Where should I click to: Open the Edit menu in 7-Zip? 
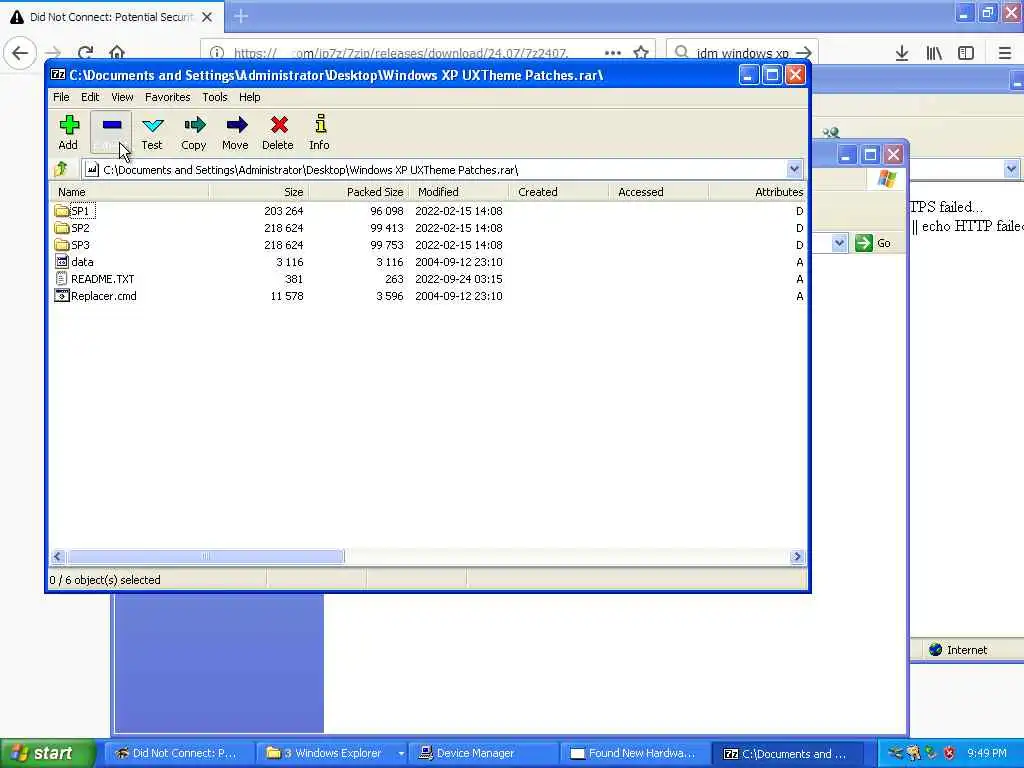click(x=90, y=97)
